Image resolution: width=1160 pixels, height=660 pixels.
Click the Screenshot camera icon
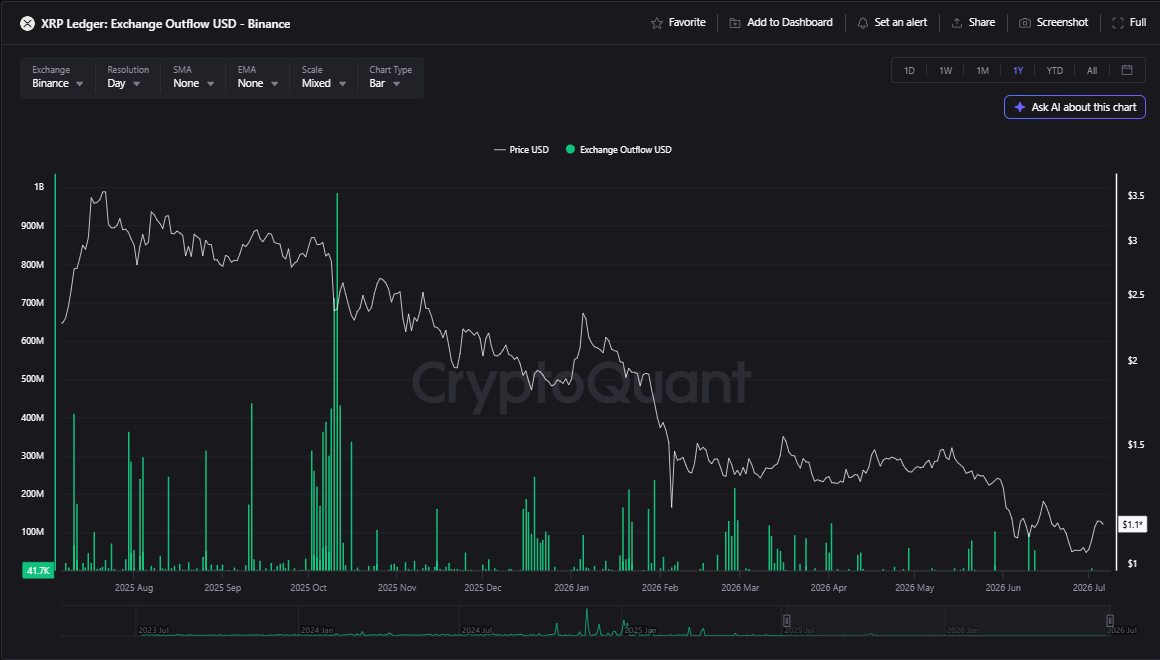(x=1025, y=23)
